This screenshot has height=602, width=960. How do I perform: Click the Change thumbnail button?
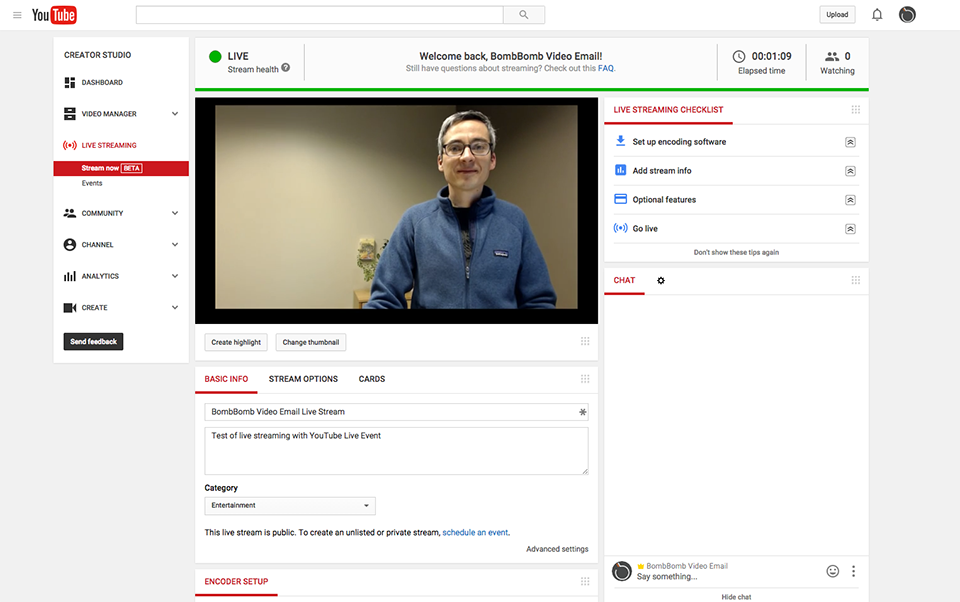coord(310,342)
